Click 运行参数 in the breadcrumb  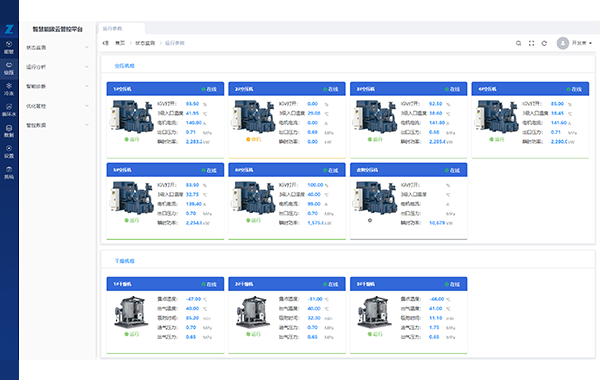pos(175,43)
